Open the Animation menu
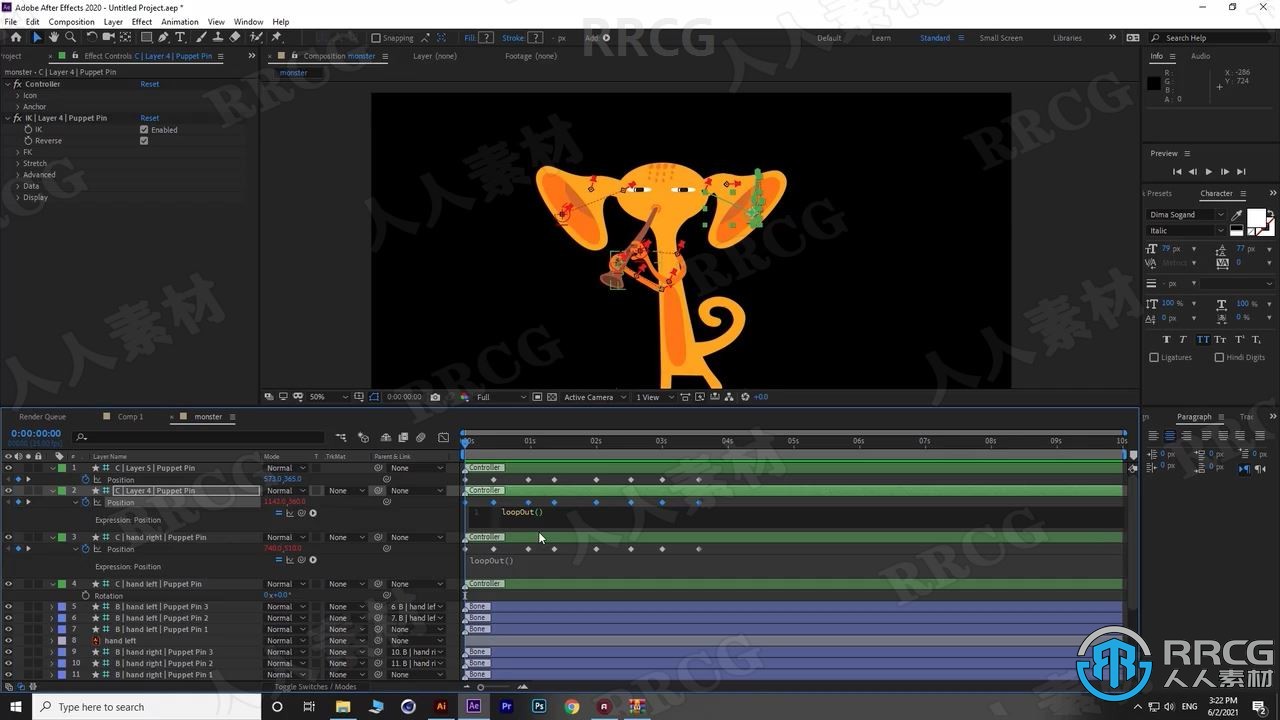Viewport: 1280px width, 720px height. pyautogui.click(x=180, y=22)
